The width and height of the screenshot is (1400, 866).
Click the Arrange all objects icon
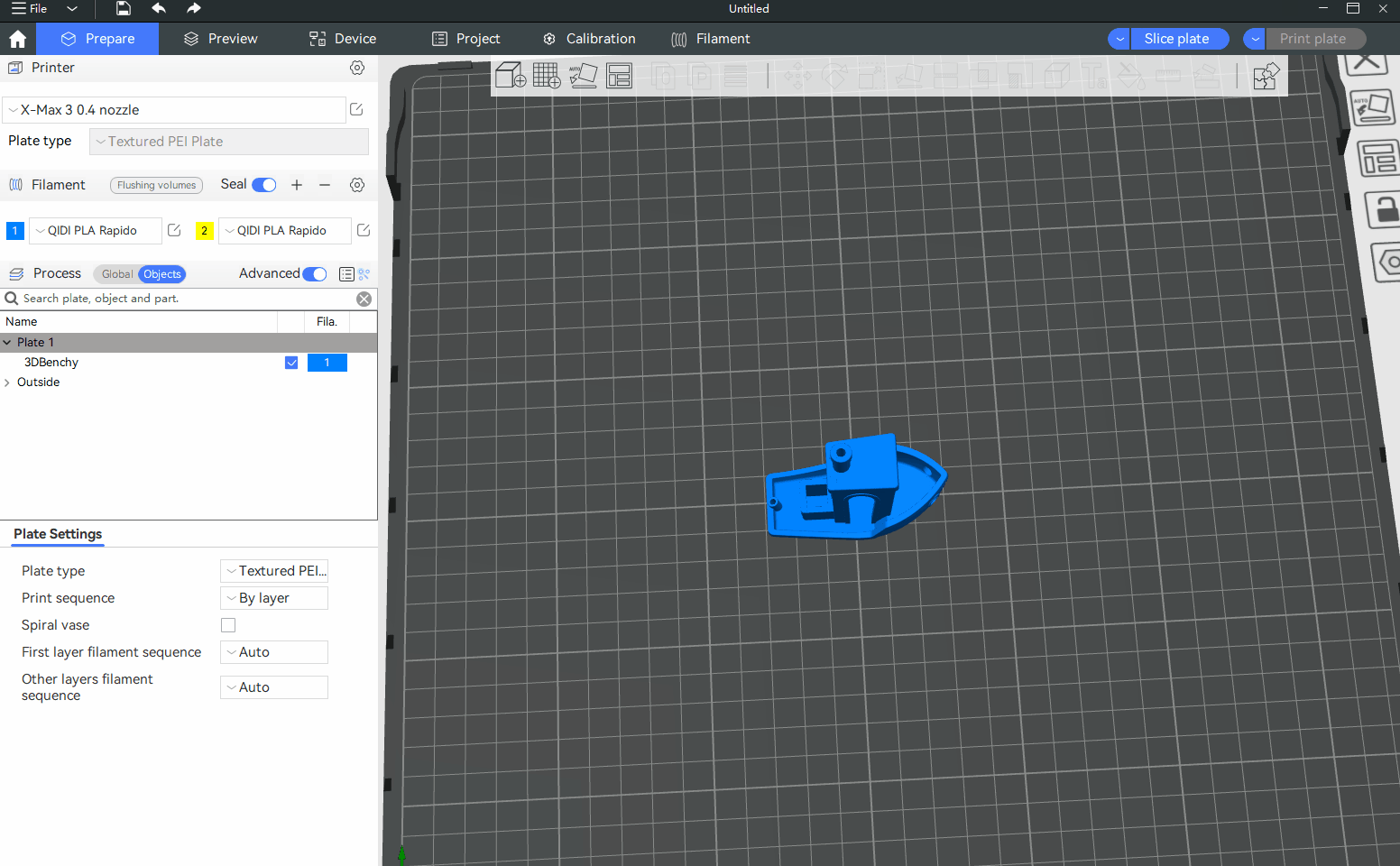(x=620, y=76)
